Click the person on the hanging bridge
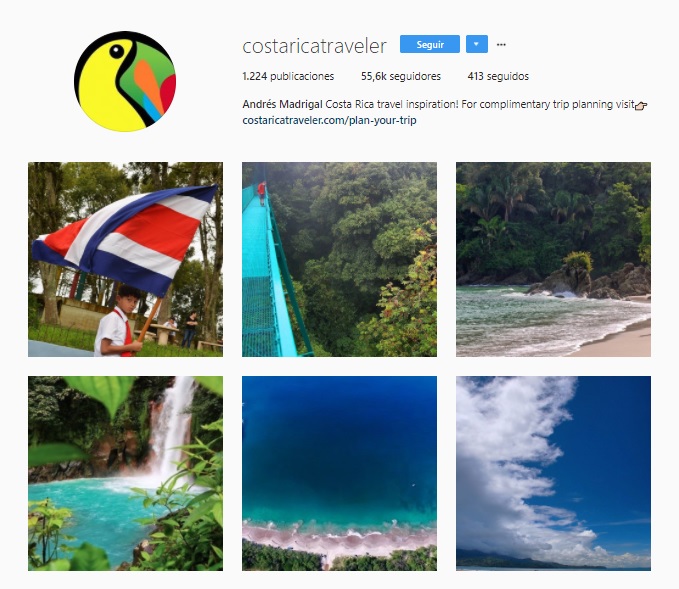 262,193
